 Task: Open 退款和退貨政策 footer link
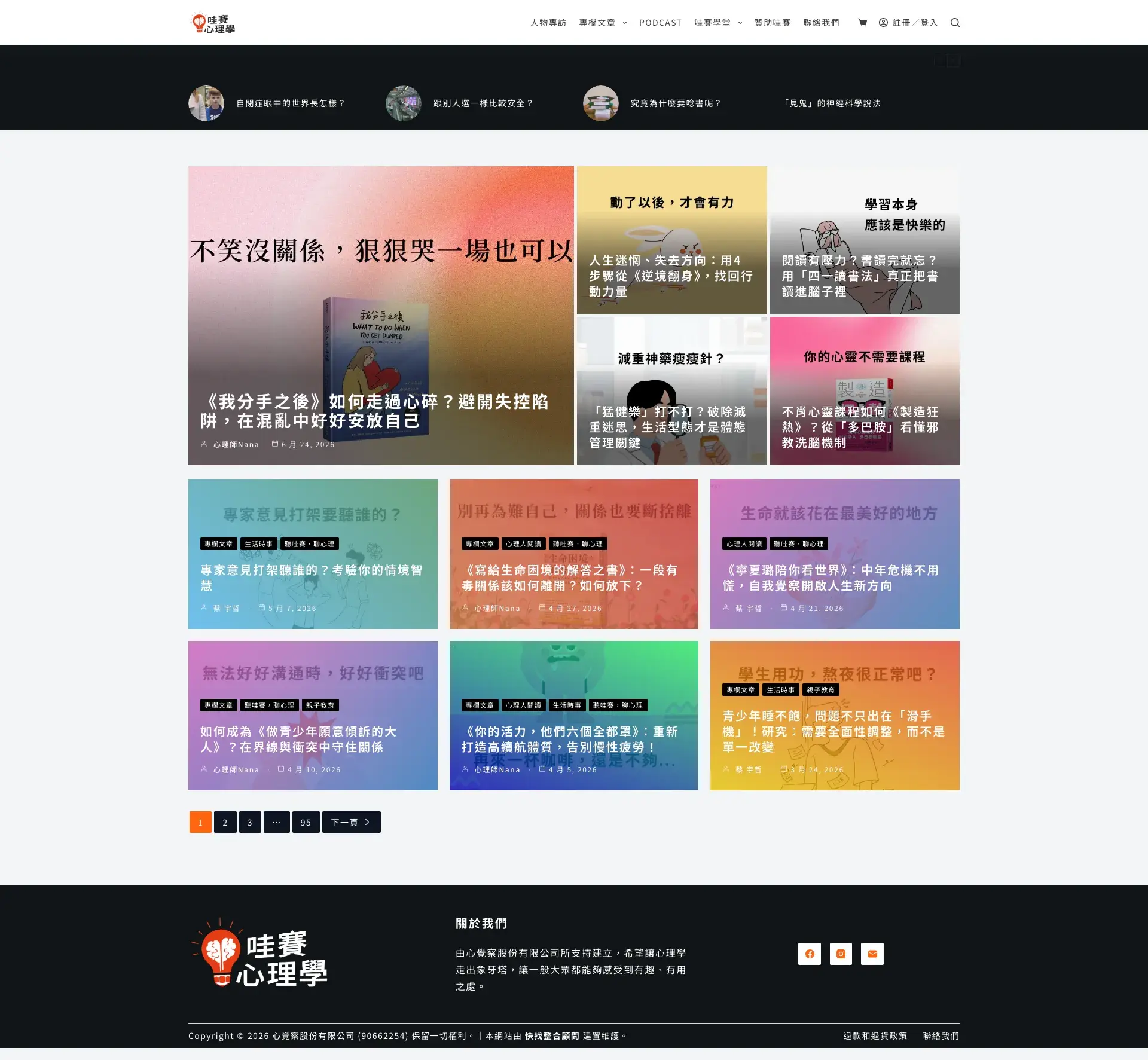[875, 1036]
